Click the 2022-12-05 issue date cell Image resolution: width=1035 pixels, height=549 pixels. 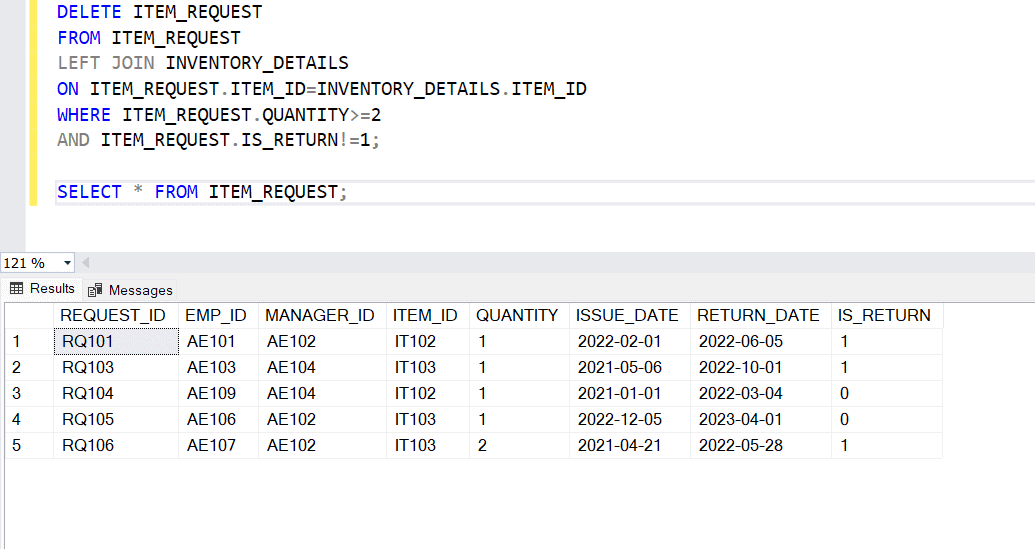630,419
